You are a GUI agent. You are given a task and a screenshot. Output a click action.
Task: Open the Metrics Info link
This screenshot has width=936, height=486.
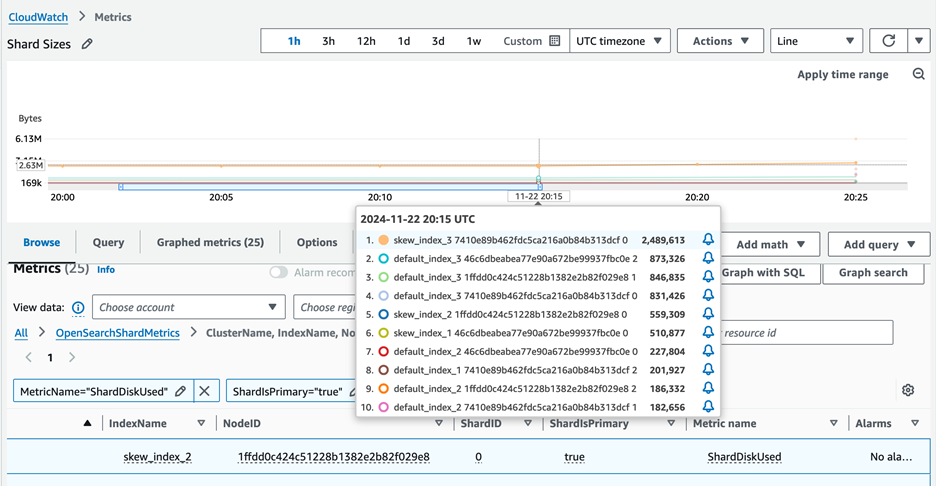[x=106, y=269]
